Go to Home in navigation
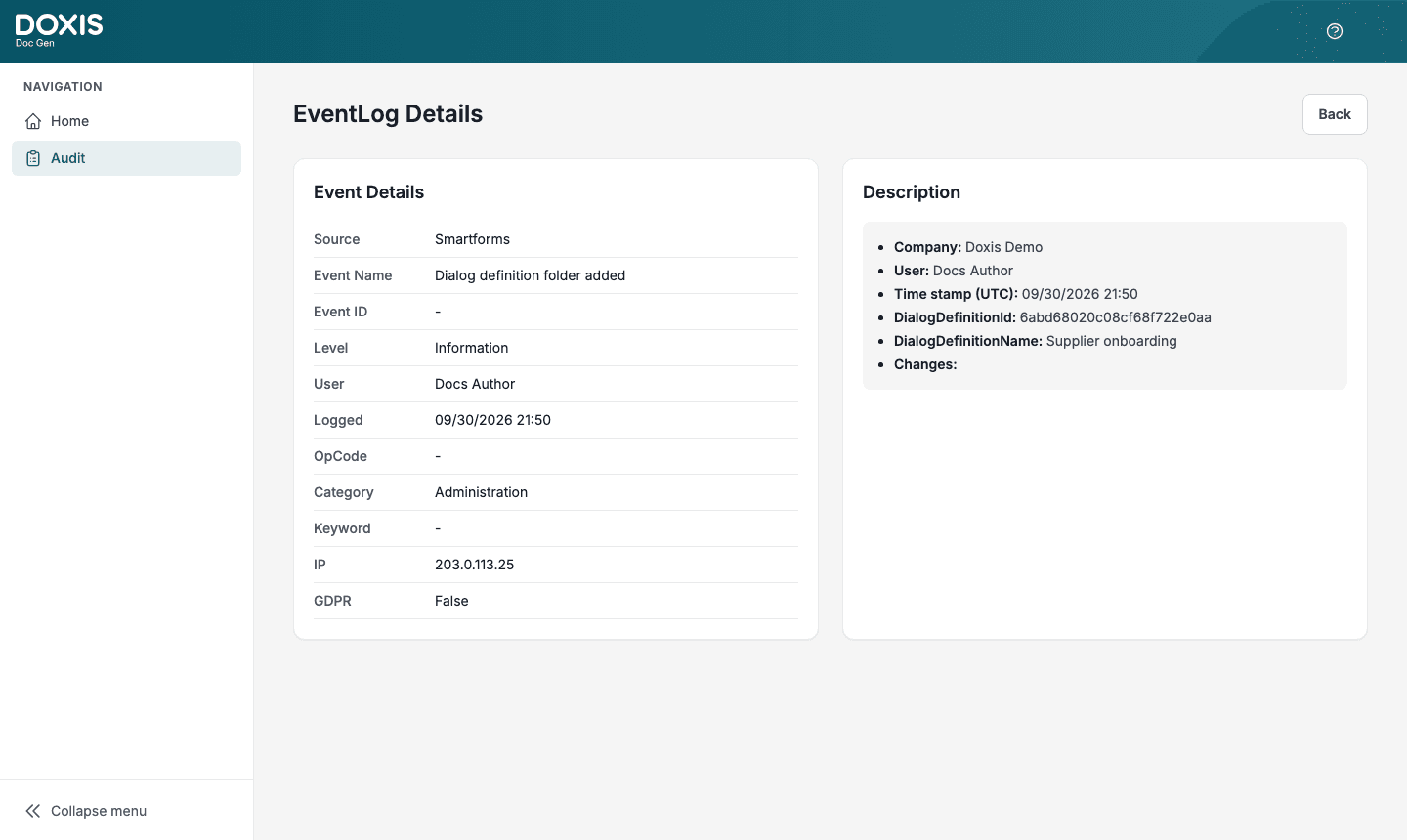This screenshot has height=840, width=1407. pyautogui.click(x=126, y=121)
